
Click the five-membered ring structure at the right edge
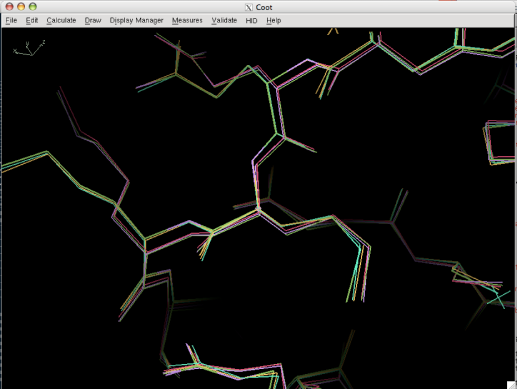499,143
